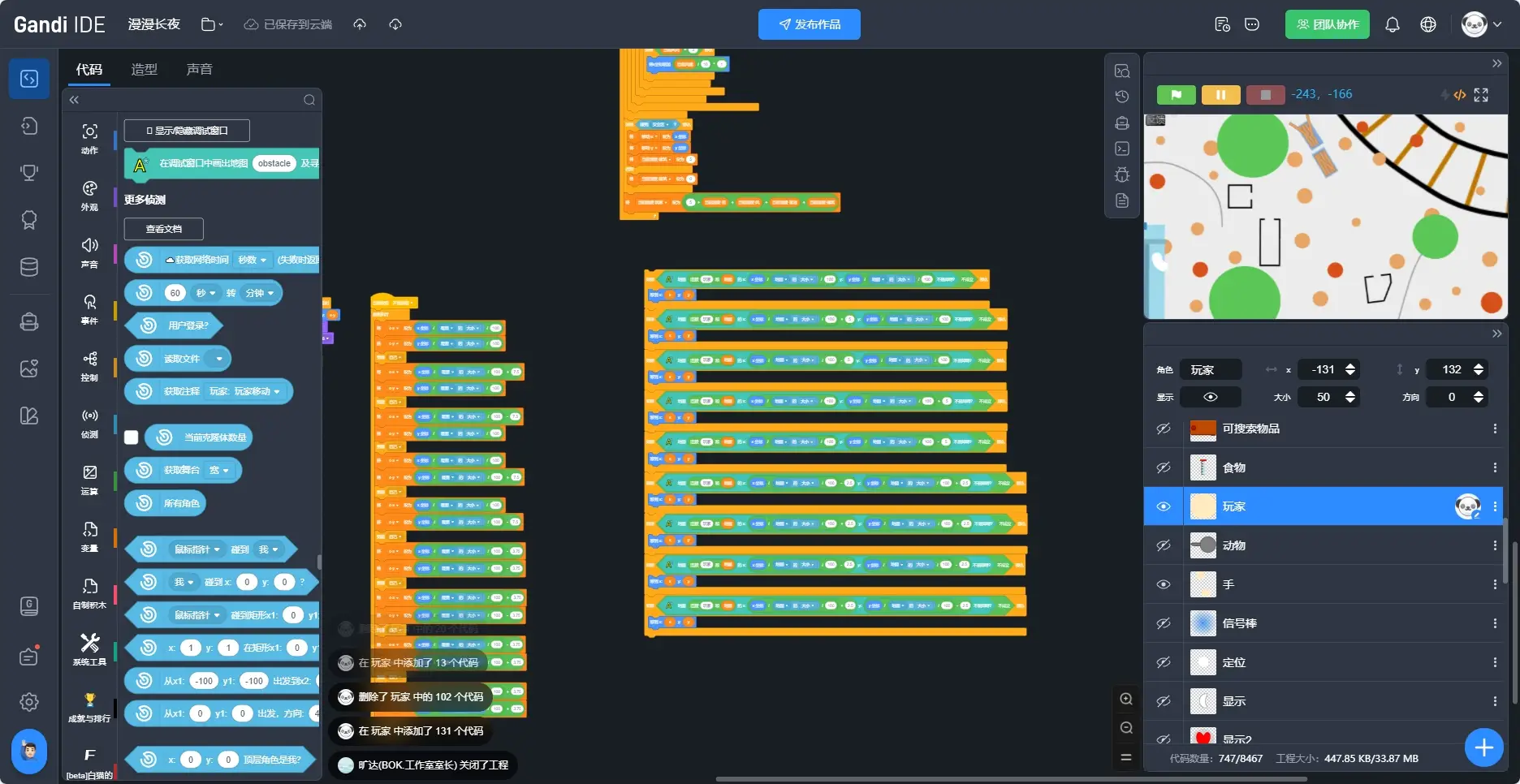The height and width of the screenshot is (784, 1520).
Task: Select the 自制积木 custom blocks category
Action: [x=89, y=592]
